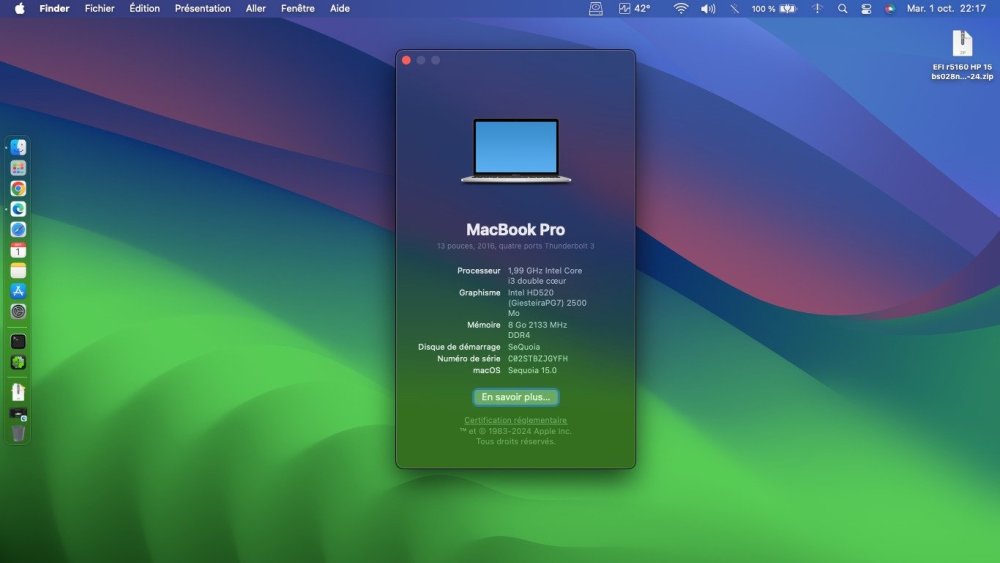Screen dimensions: 1000x563
Task: Open the 42° temperature monitor menu
Action: click(634, 8)
